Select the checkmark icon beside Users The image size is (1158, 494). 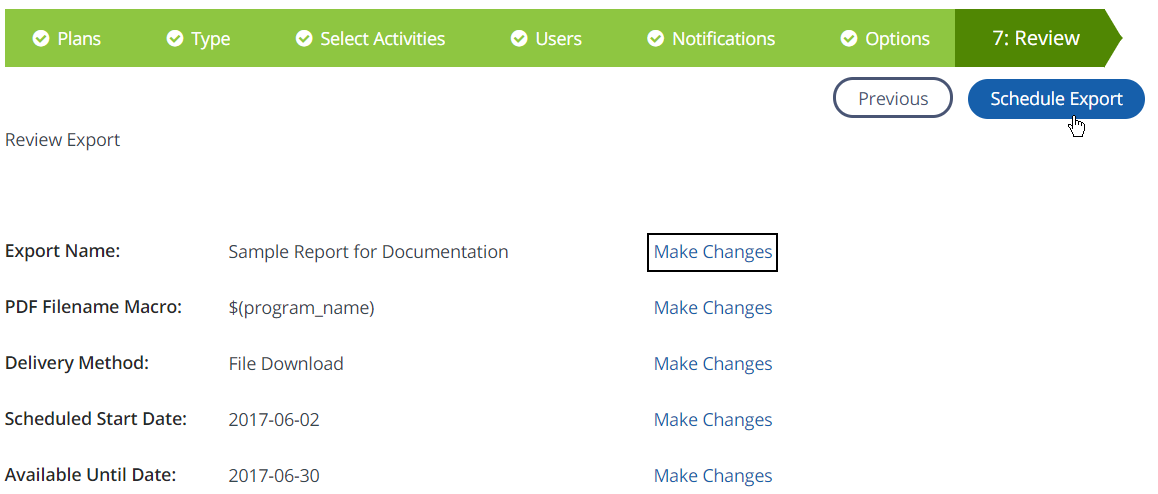point(519,39)
